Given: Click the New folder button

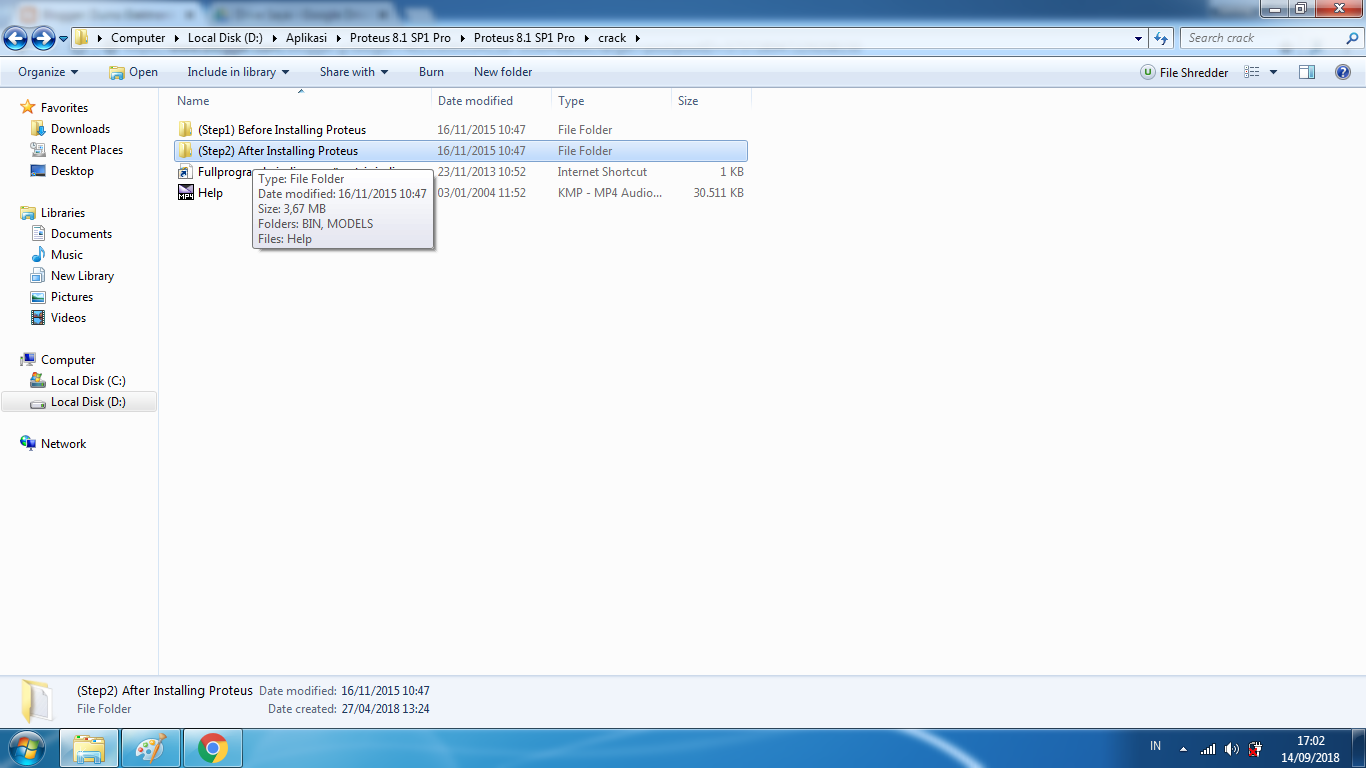Looking at the screenshot, I should (503, 72).
